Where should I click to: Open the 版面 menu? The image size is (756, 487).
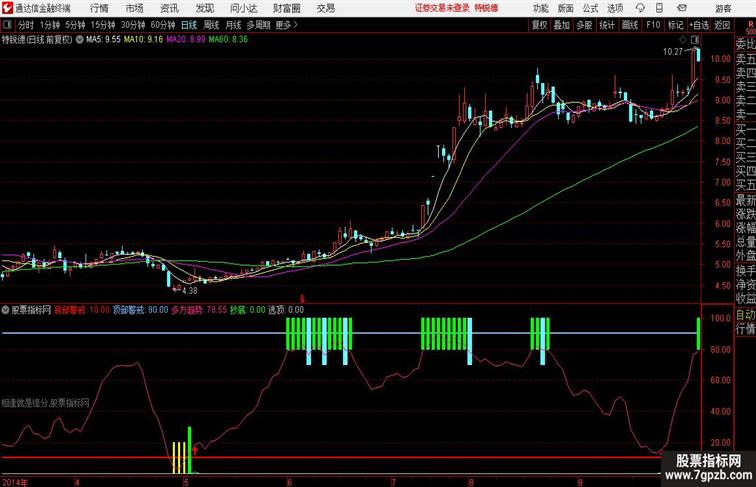(566, 8)
